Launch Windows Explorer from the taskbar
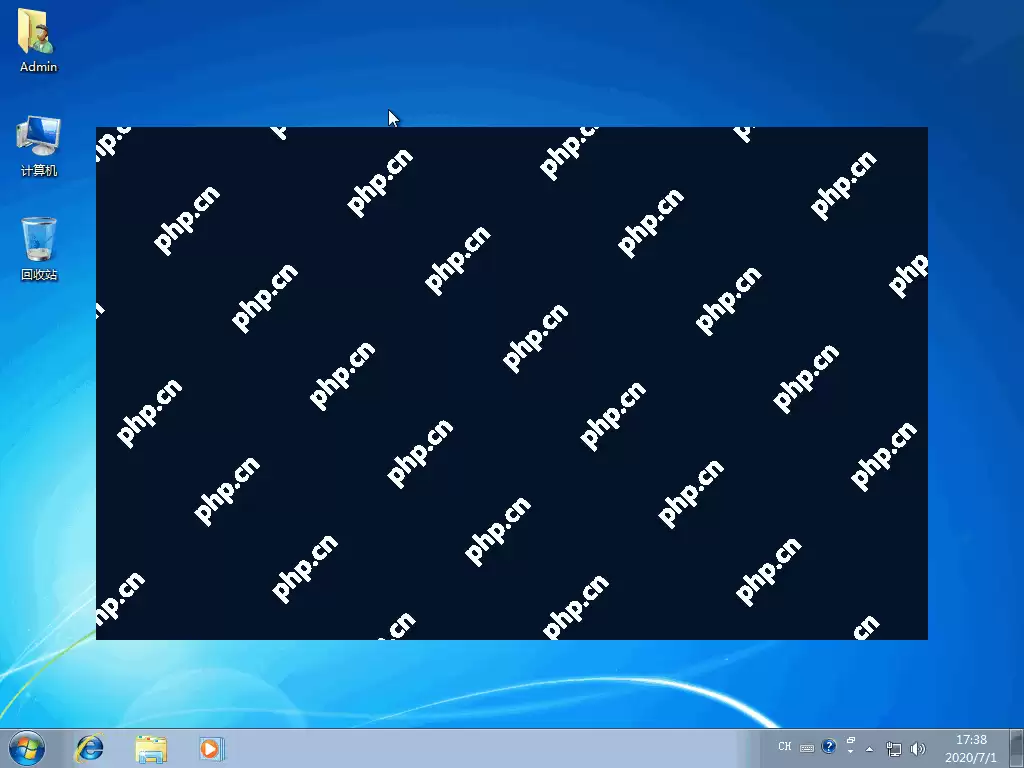Screen dimensions: 1024x768 pyautogui.click(x=150, y=748)
